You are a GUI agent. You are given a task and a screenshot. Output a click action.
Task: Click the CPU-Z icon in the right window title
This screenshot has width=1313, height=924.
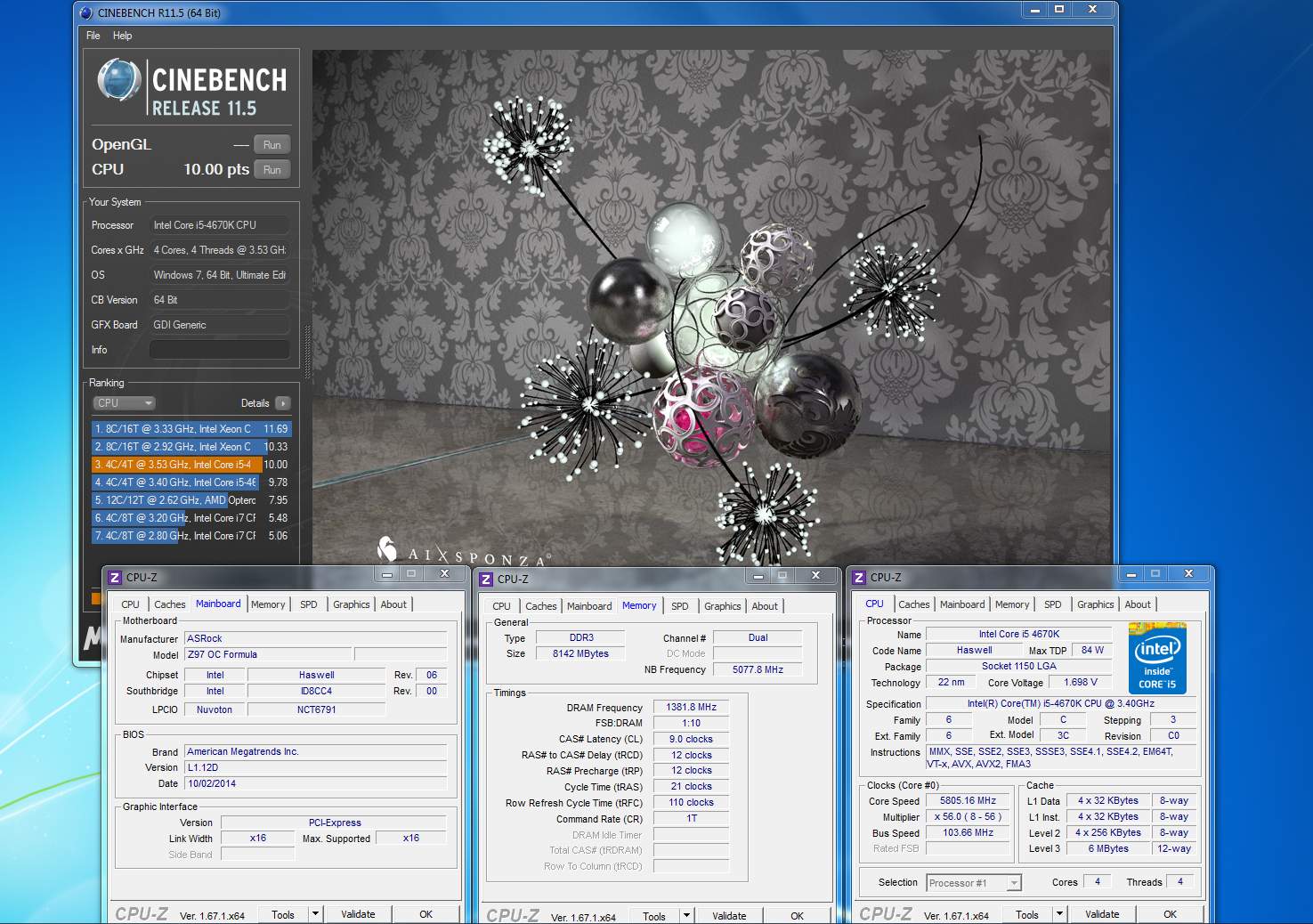[859, 578]
